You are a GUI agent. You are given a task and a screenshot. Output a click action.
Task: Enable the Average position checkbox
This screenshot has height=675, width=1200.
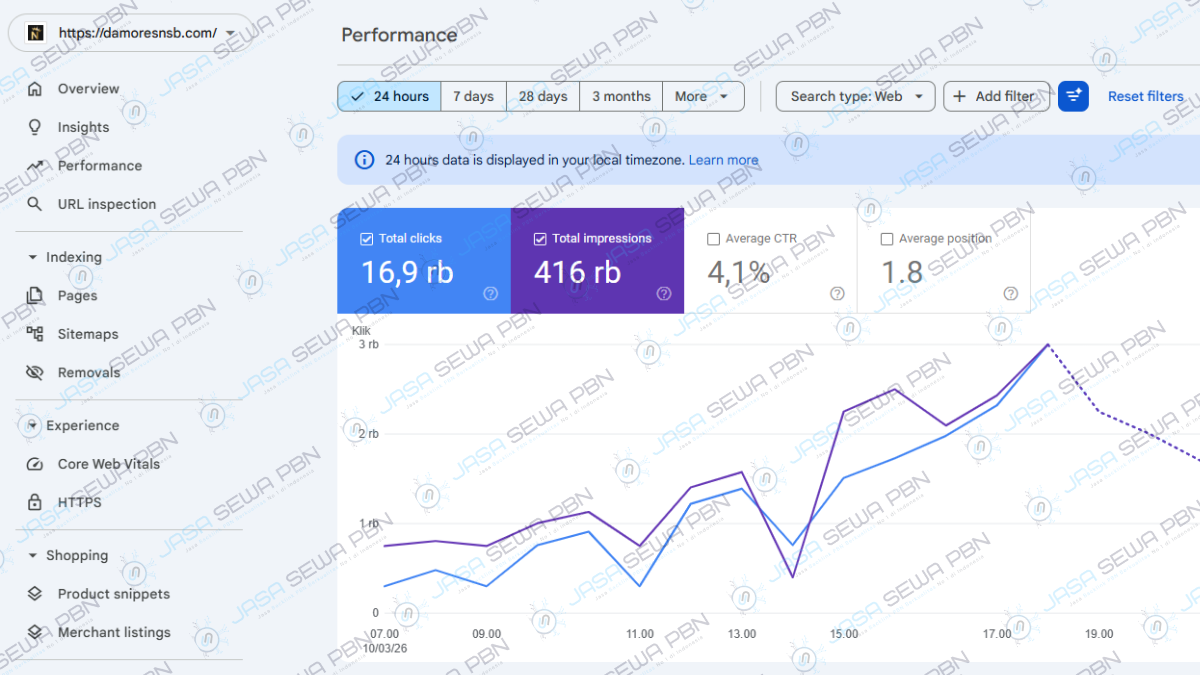[886, 239]
